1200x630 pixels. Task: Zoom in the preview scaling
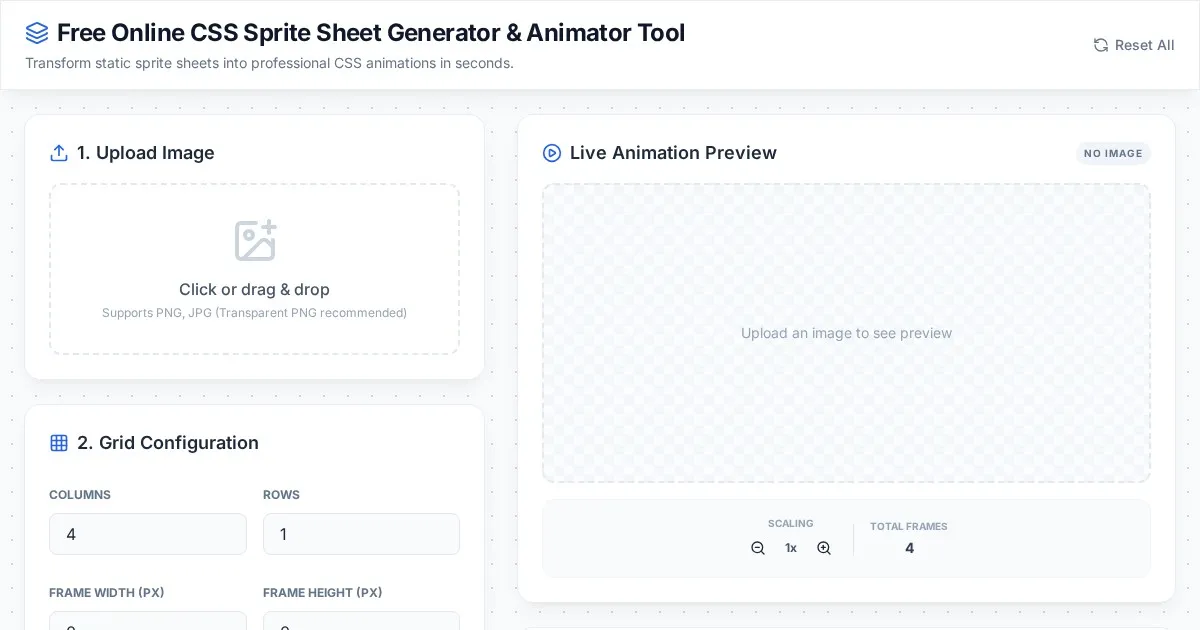coord(824,548)
